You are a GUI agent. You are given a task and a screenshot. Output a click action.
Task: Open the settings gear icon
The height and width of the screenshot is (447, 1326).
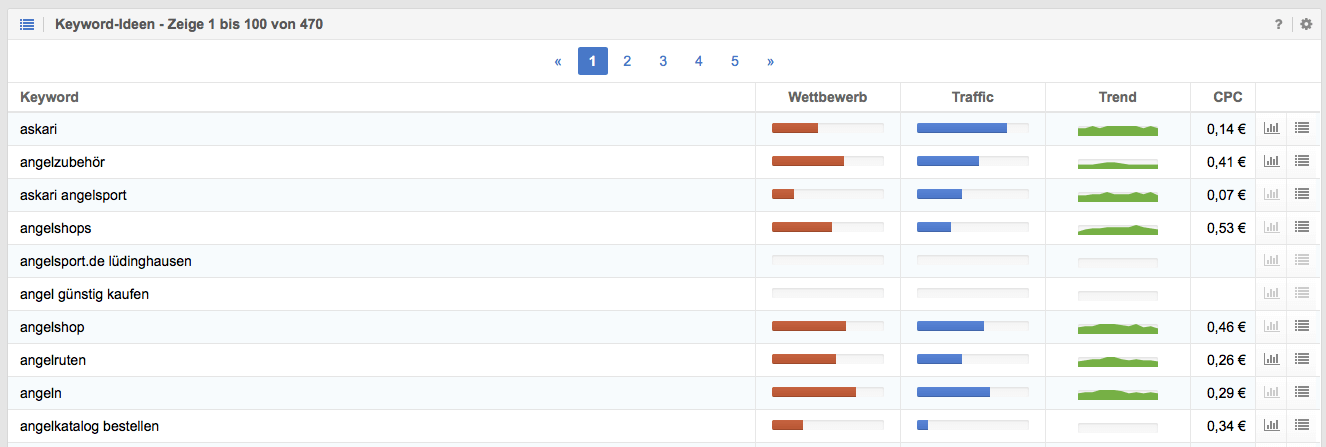(1306, 24)
